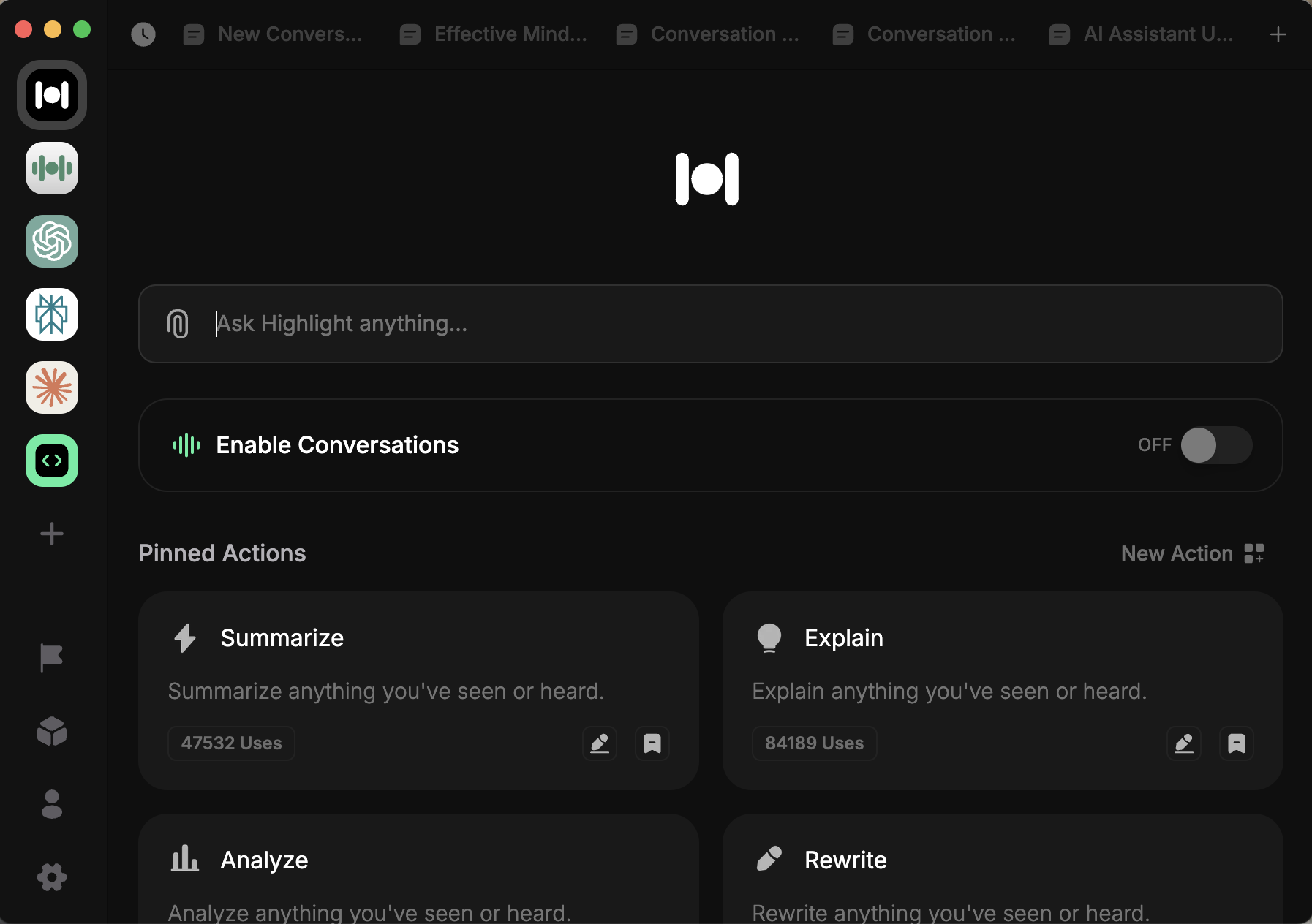Open the Explain action title
This screenshot has height=924, width=1312.
(844, 638)
